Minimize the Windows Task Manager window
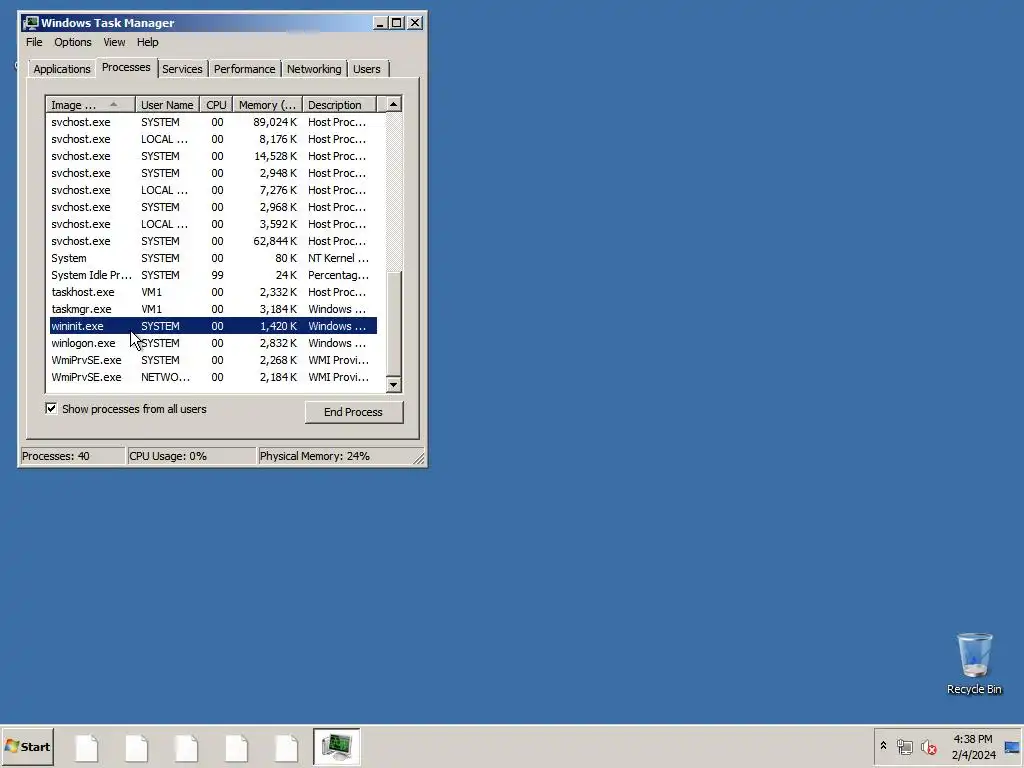Viewport: 1024px width, 768px height. click(x=381, y=23)
